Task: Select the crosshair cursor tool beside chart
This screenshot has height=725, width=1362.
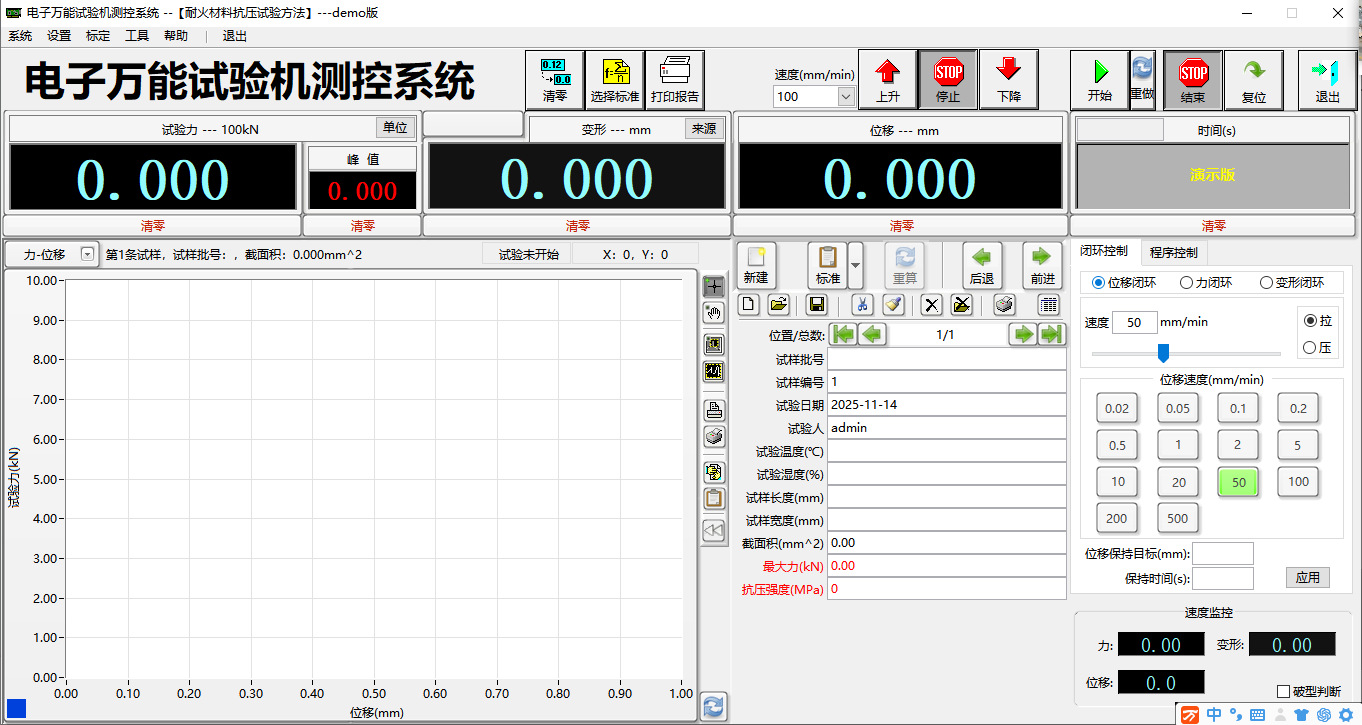Action: [714, 286]
